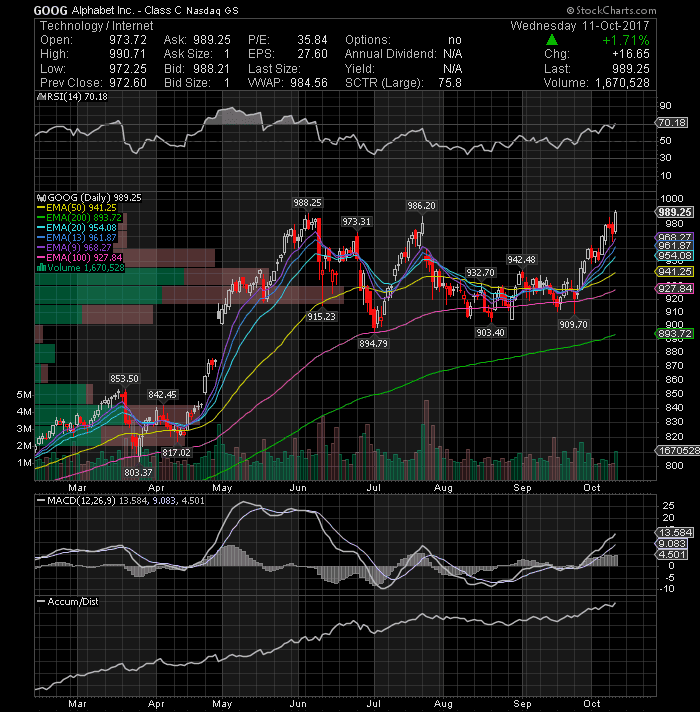Image resolution: width=700 pixels, height=712 pixels.
Task: Click the EMA(13) 961.87 legend entry
Action: [x=77, y=237]
